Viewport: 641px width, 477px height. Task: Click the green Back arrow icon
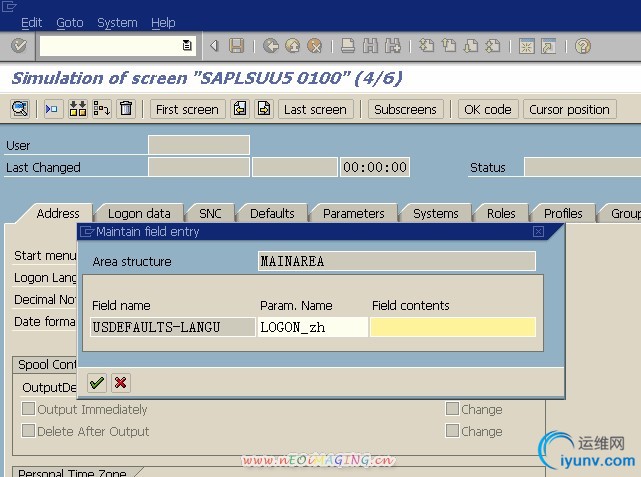pos(271,46)
